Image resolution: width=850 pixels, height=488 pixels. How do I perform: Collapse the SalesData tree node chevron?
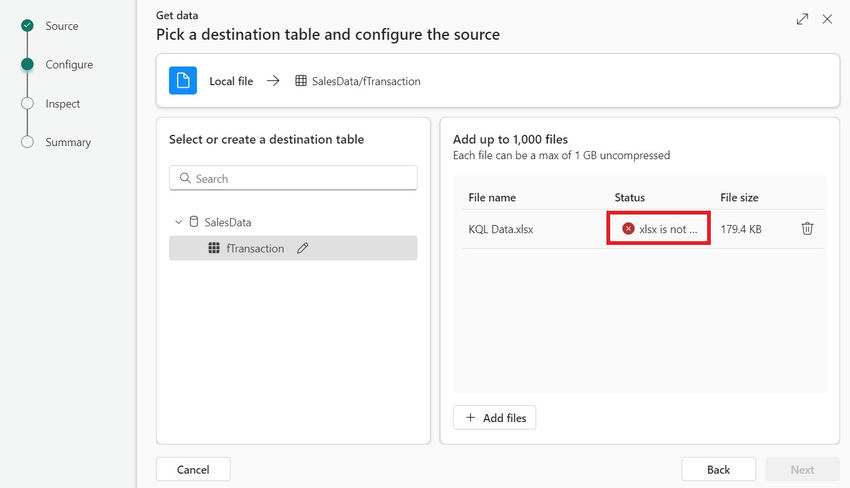(x=178, y=222)
